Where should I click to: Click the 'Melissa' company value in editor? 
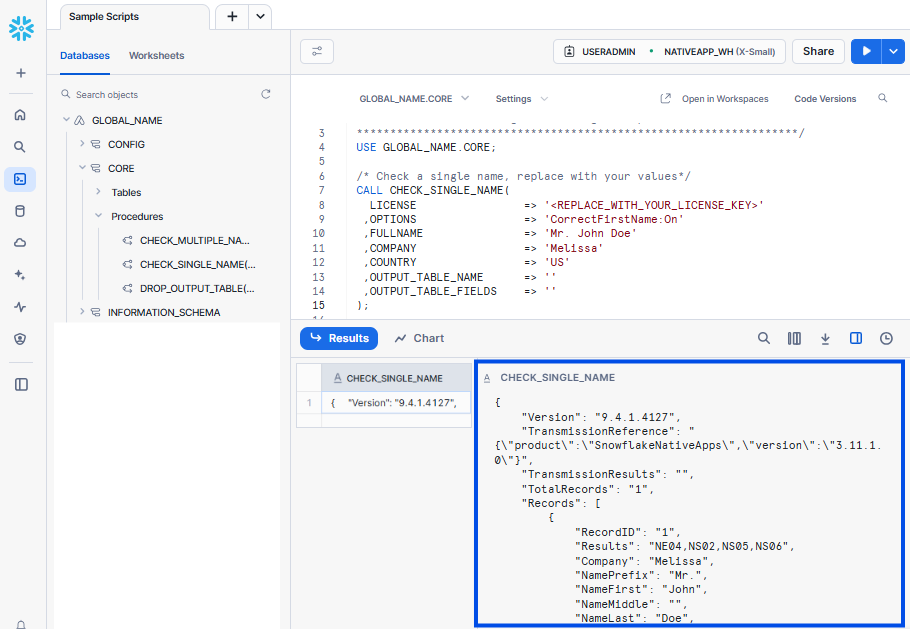tap(574, 248)
